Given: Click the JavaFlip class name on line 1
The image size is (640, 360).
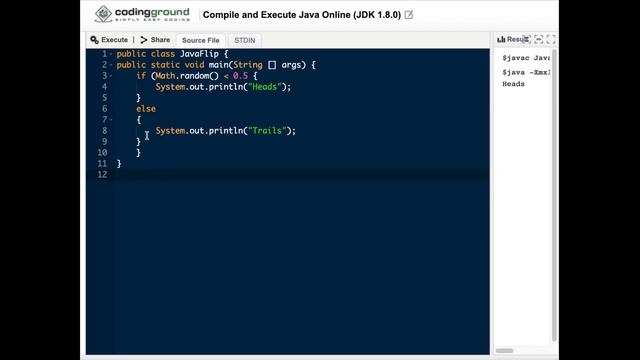Looking at the screenshot, I should point(199,54).
